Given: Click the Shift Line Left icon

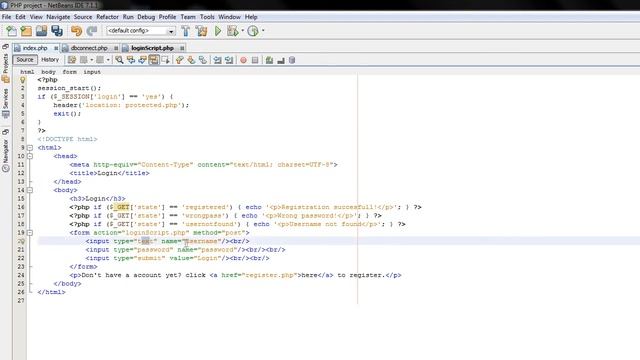Looking at the screenshot, I should point(218,60).
